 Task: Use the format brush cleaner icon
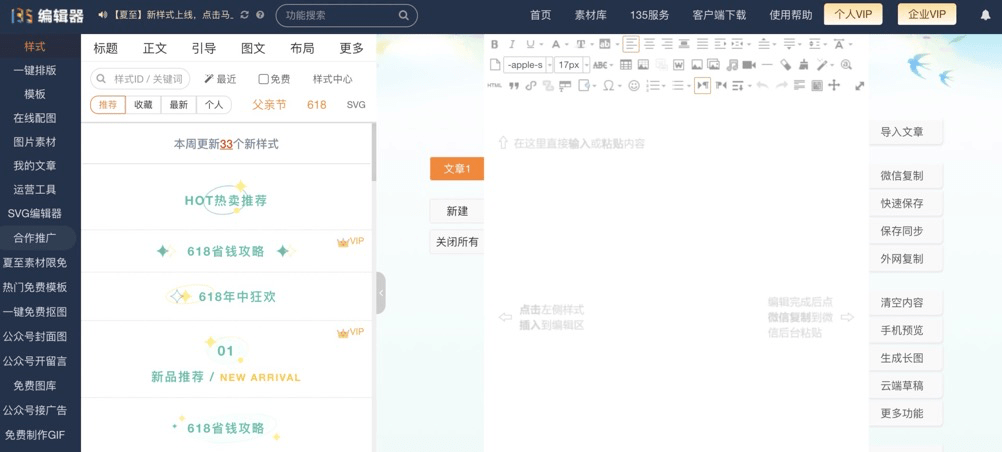pyautogui.click(x=804, y=65)
